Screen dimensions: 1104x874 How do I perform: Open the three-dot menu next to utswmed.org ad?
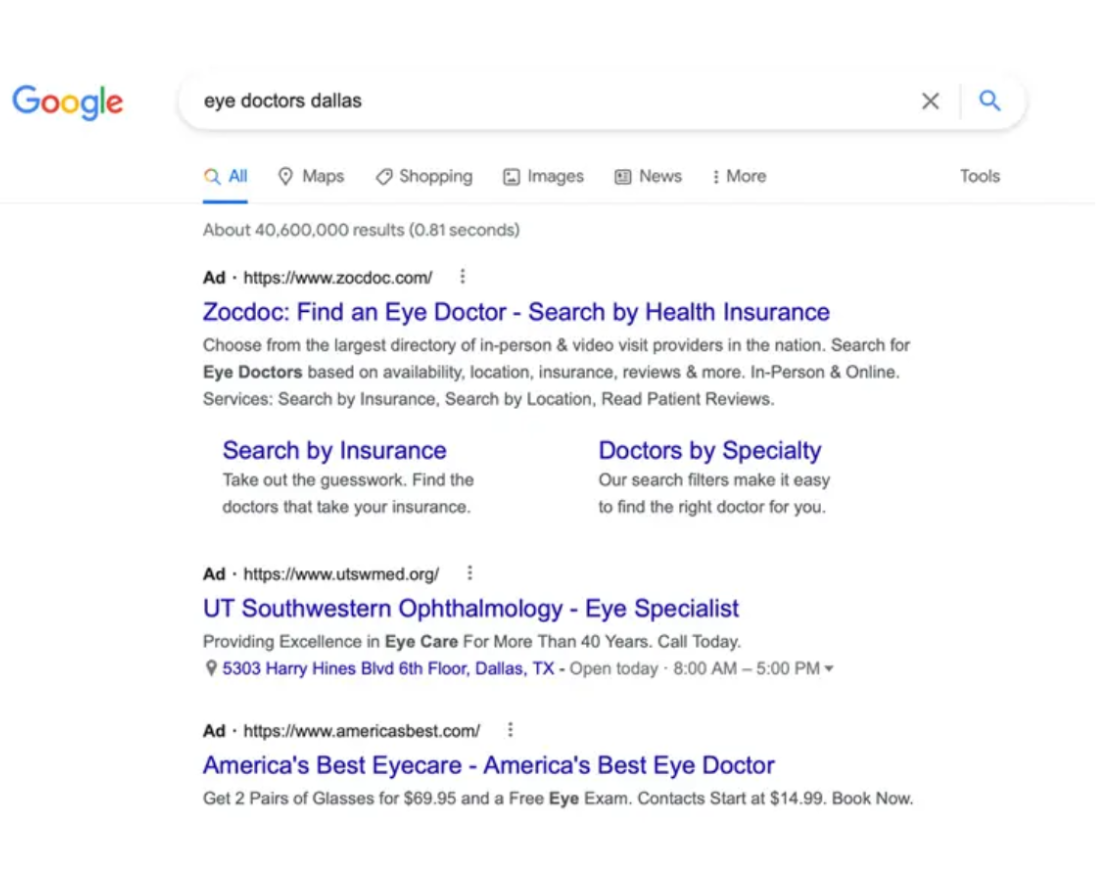(470, 573)
